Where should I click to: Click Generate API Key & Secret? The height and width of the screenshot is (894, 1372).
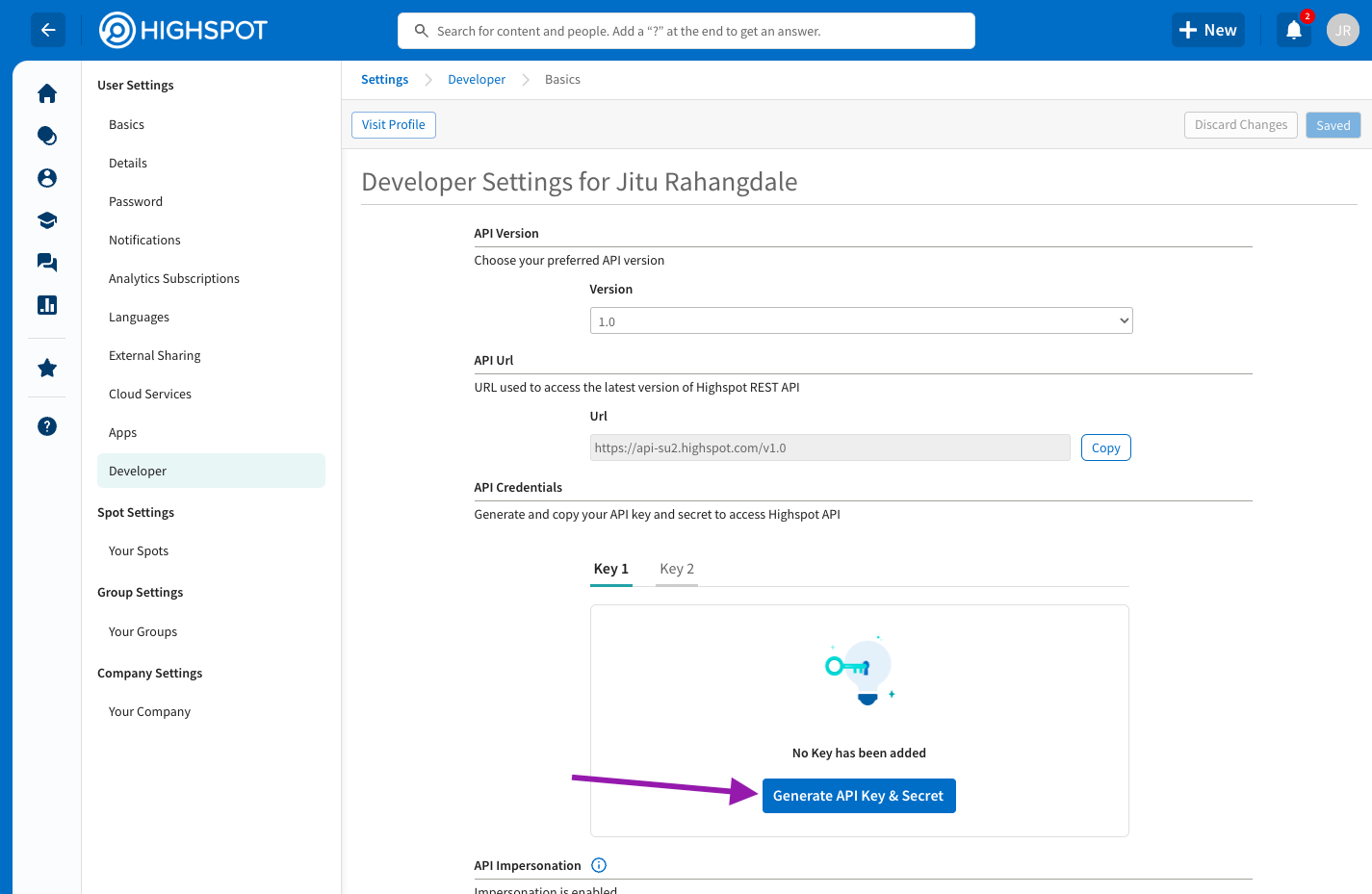point(859,796)
